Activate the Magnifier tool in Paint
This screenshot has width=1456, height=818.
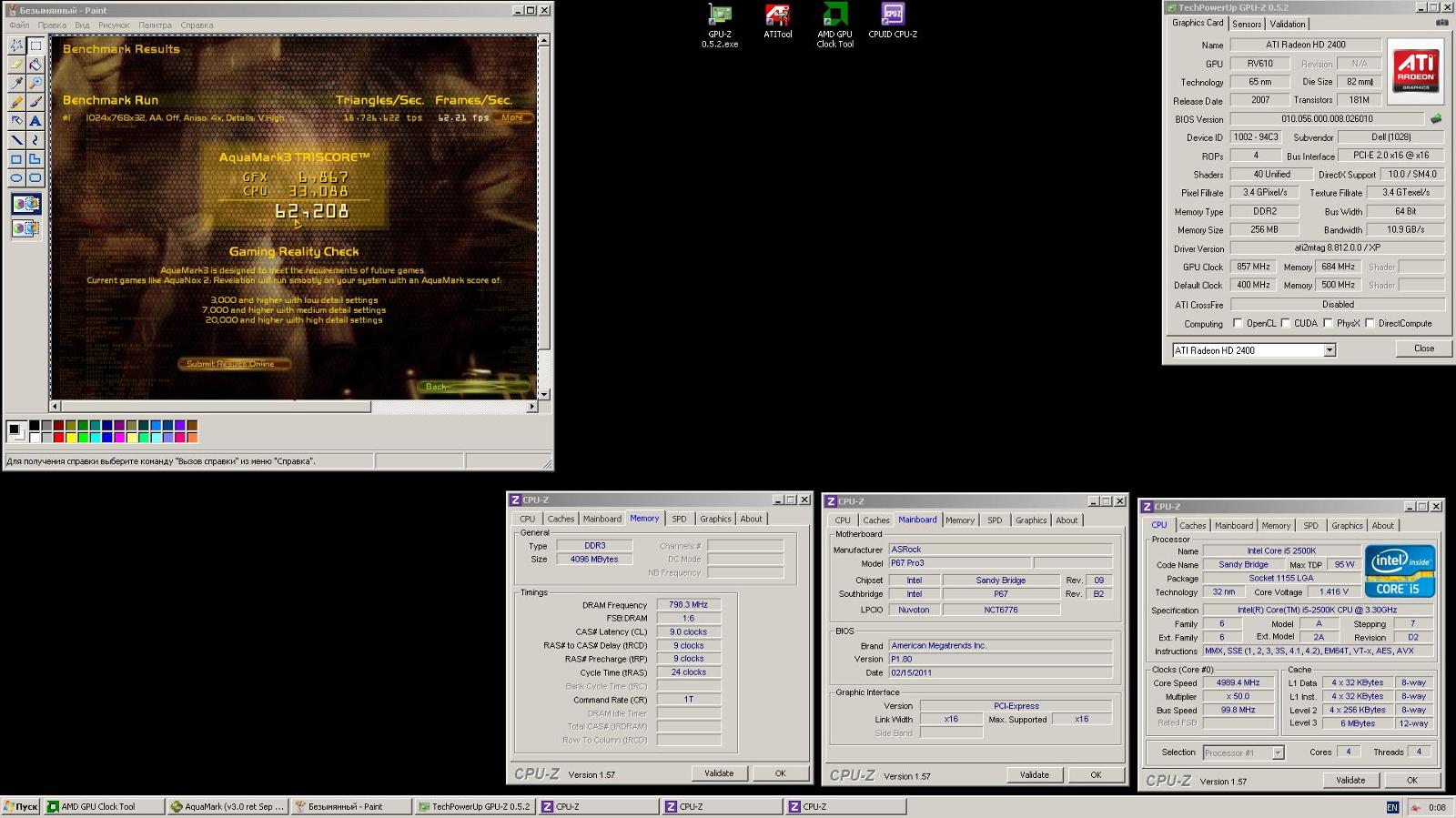pyautogui.click(x=35, y=83)
